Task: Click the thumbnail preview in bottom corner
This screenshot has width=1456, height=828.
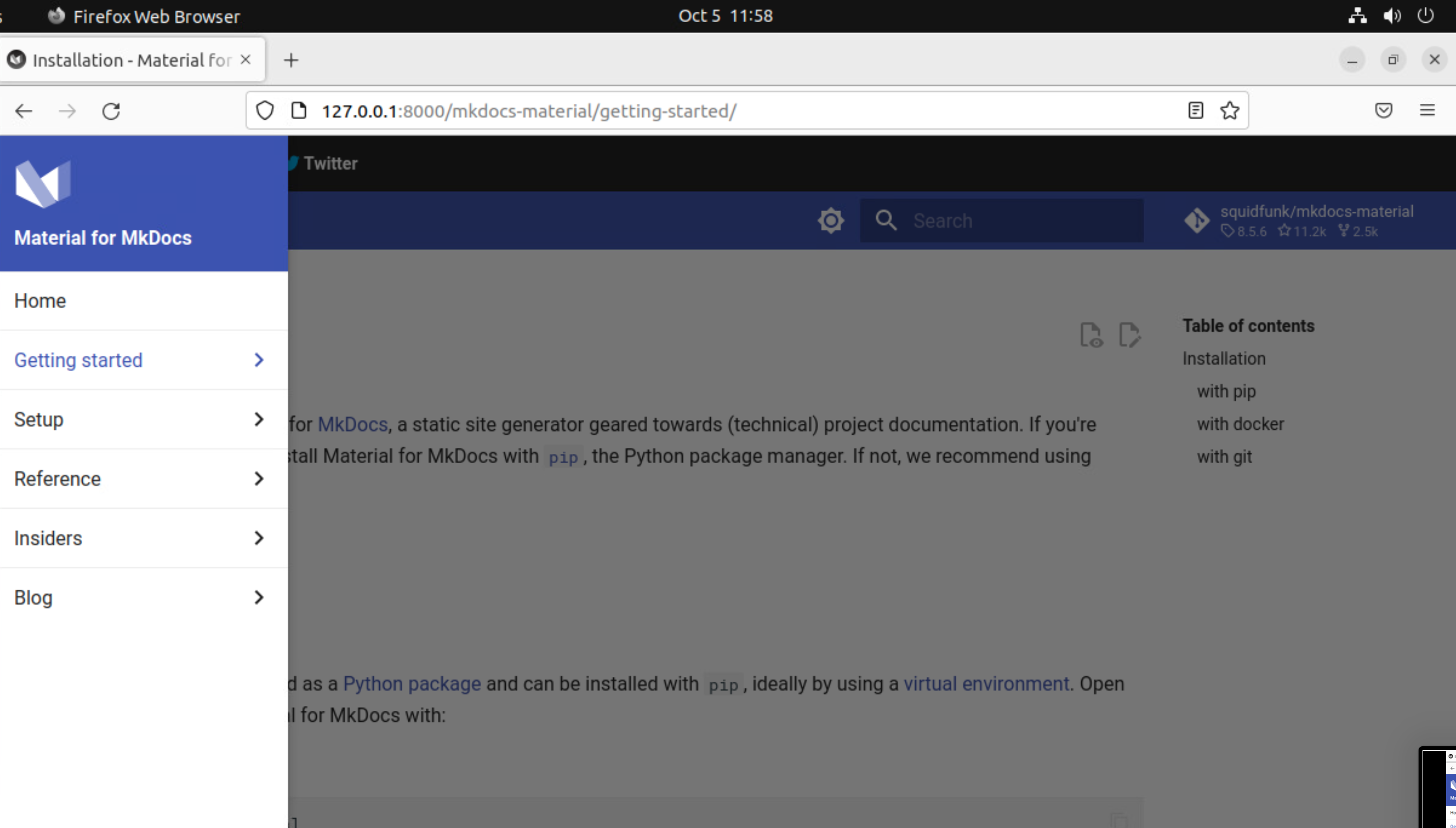Action: pos(1438,787)
